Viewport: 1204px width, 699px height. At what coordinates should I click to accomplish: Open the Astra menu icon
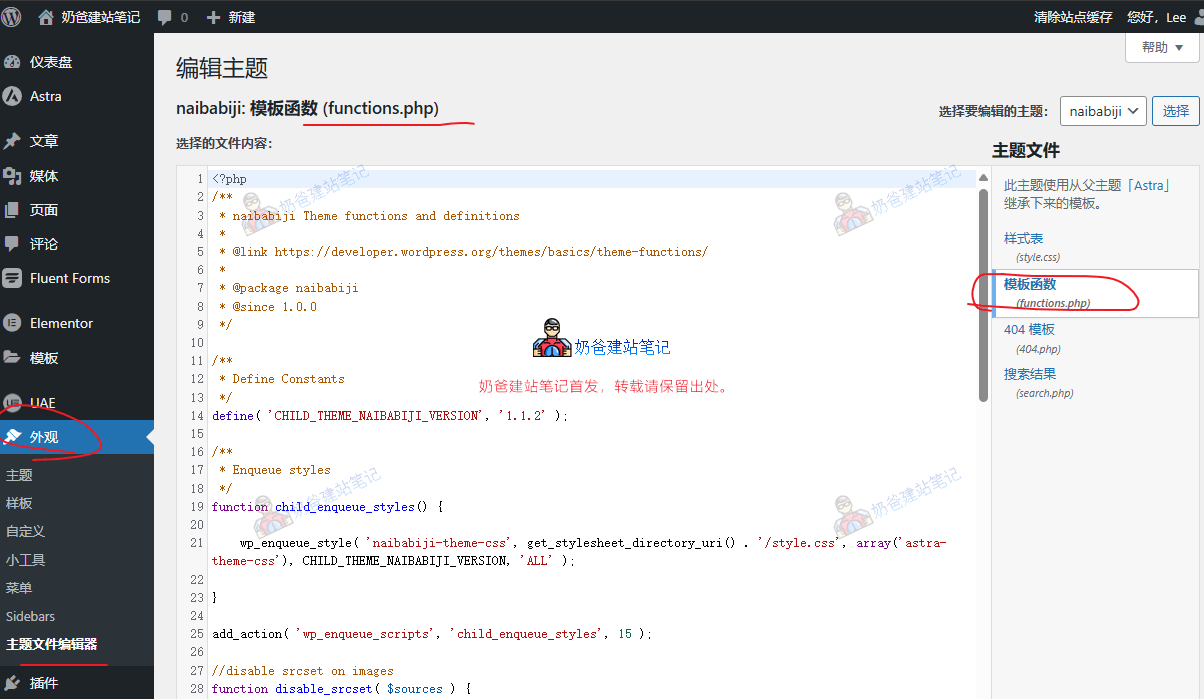(13, 96)
